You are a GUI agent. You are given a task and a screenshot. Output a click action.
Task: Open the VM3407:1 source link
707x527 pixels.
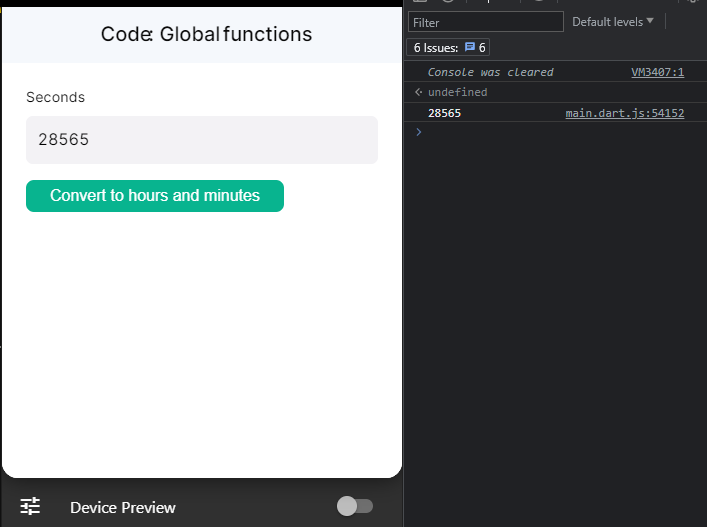point(657,72)
